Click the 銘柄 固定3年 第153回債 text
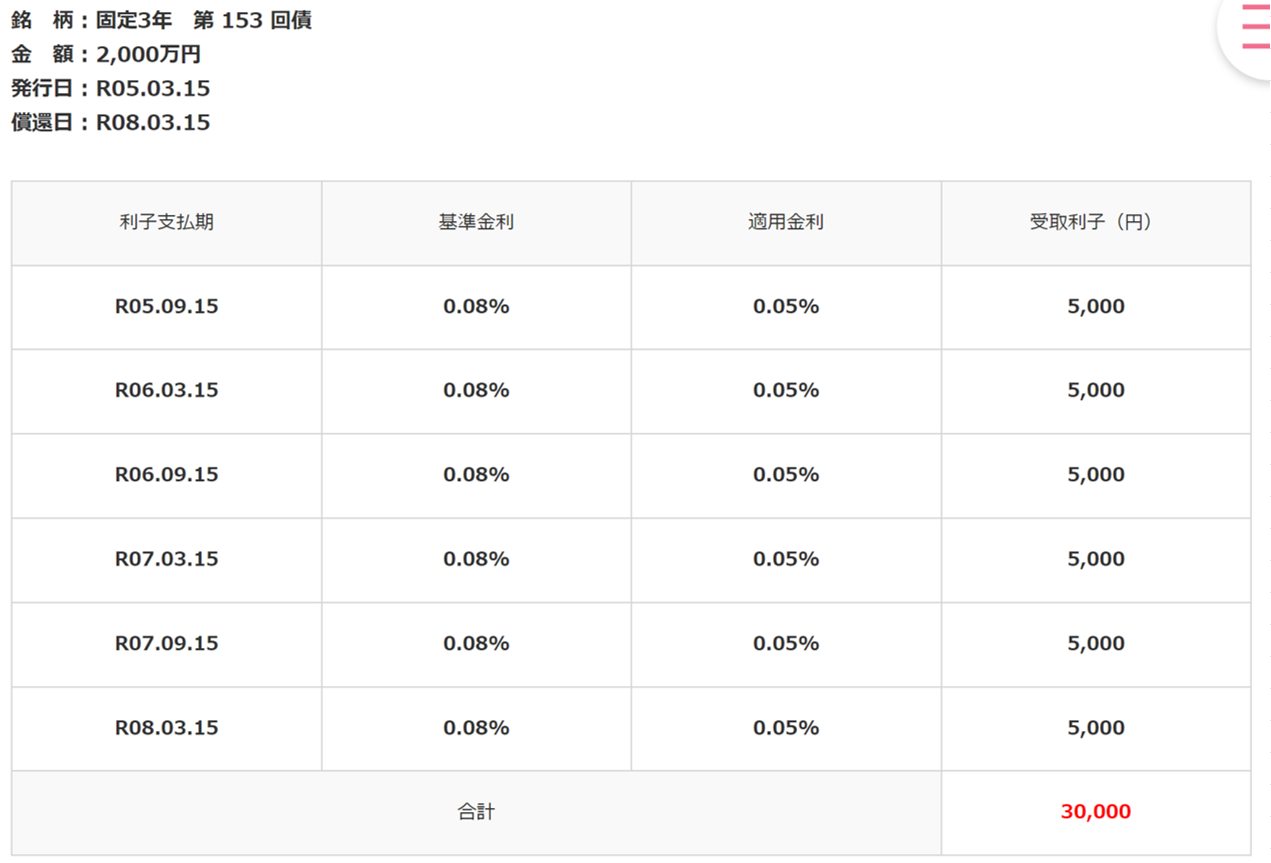1271x863 pixels. click(162, 20)
